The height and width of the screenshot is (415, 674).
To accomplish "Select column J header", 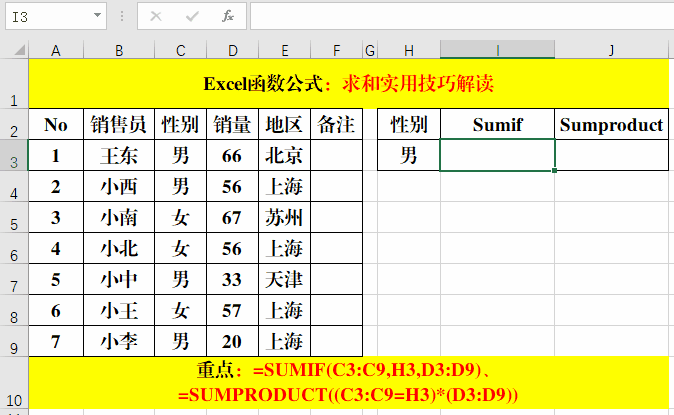I will click(x=611, y=50).
